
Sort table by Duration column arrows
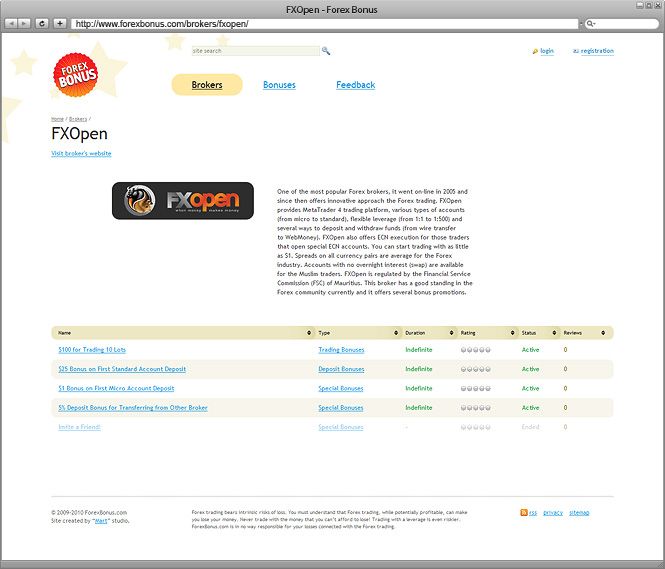(x=451, y=333)
